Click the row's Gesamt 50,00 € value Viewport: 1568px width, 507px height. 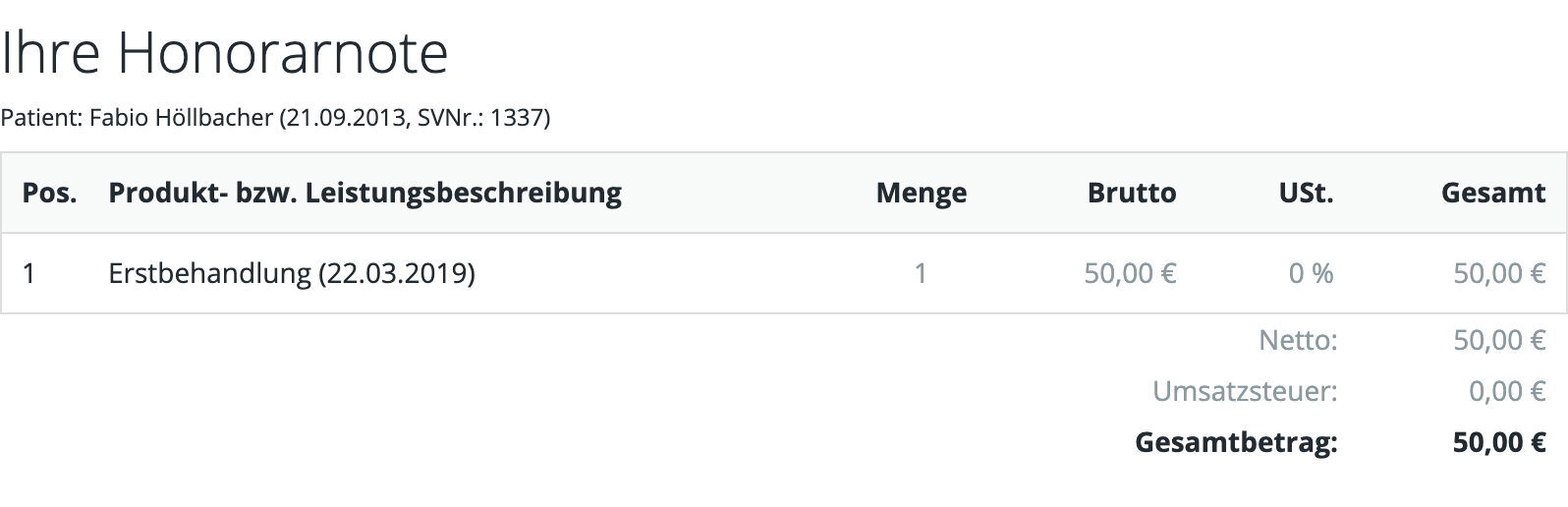pos(1499,273)
